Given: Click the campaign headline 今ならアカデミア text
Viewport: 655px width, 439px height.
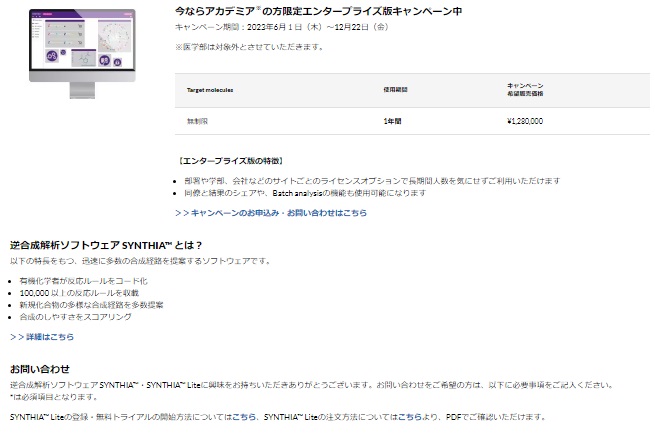Looking at the screenshot, I should [x=318, y=11].
